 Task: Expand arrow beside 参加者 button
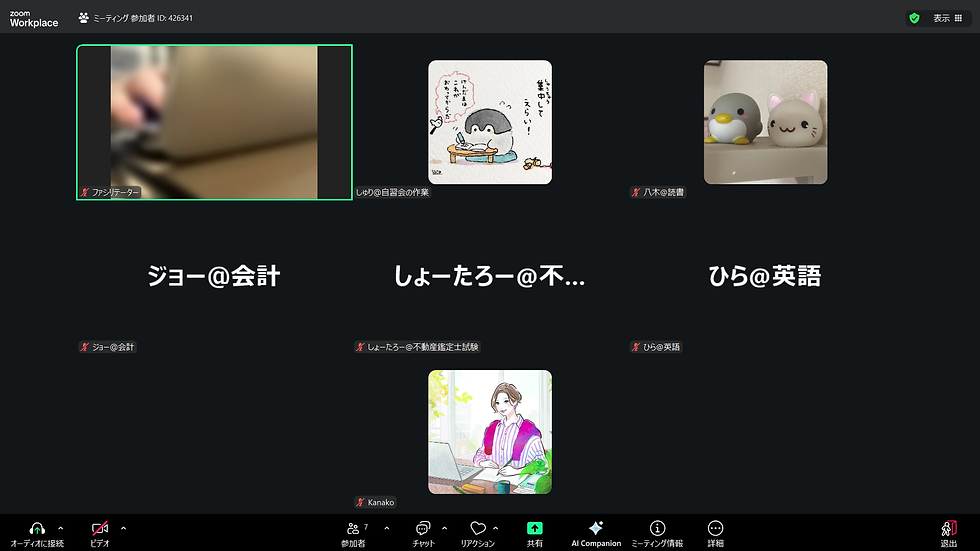387,529
